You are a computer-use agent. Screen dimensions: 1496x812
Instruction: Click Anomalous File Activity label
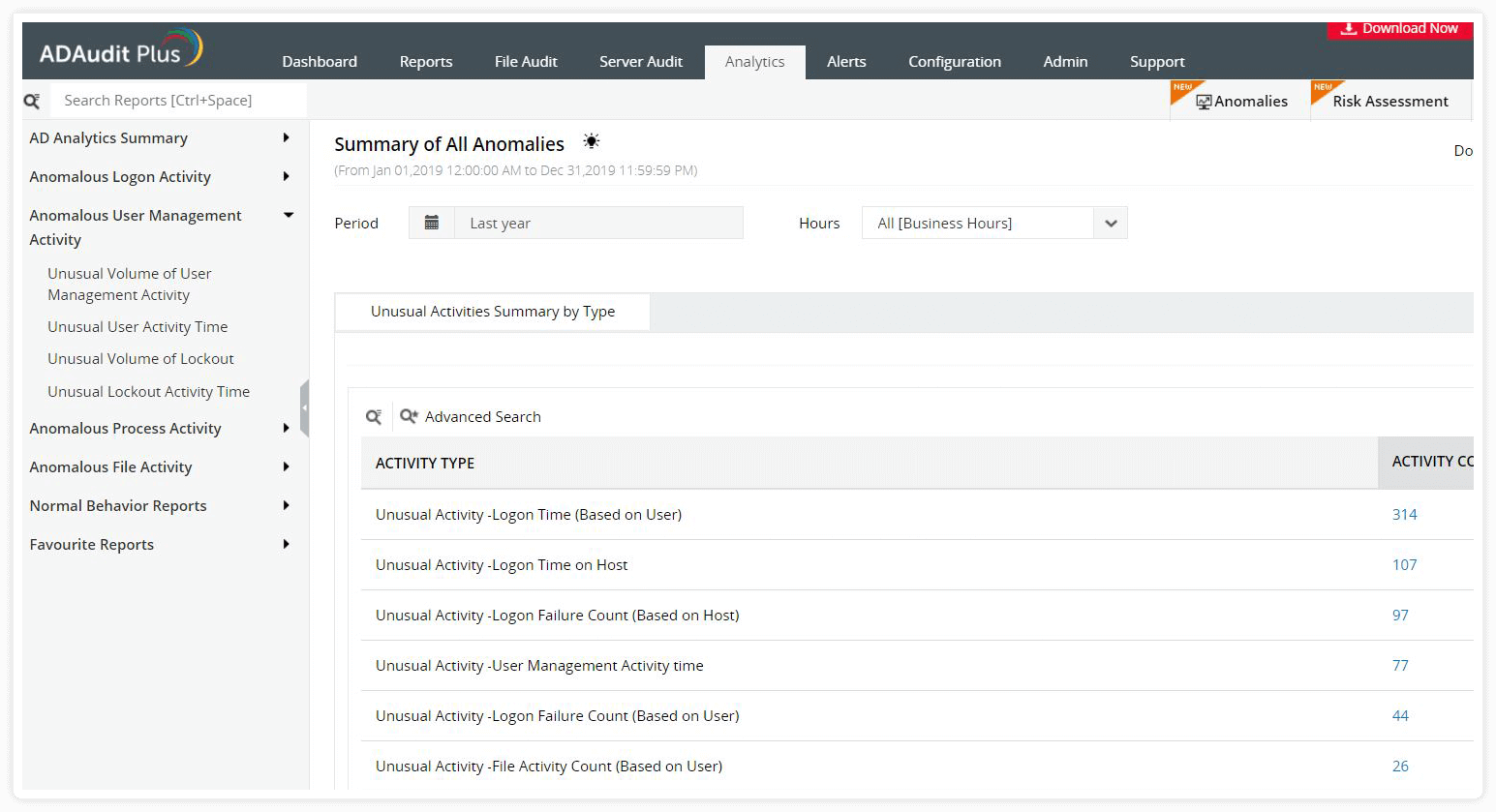point(110,467)
